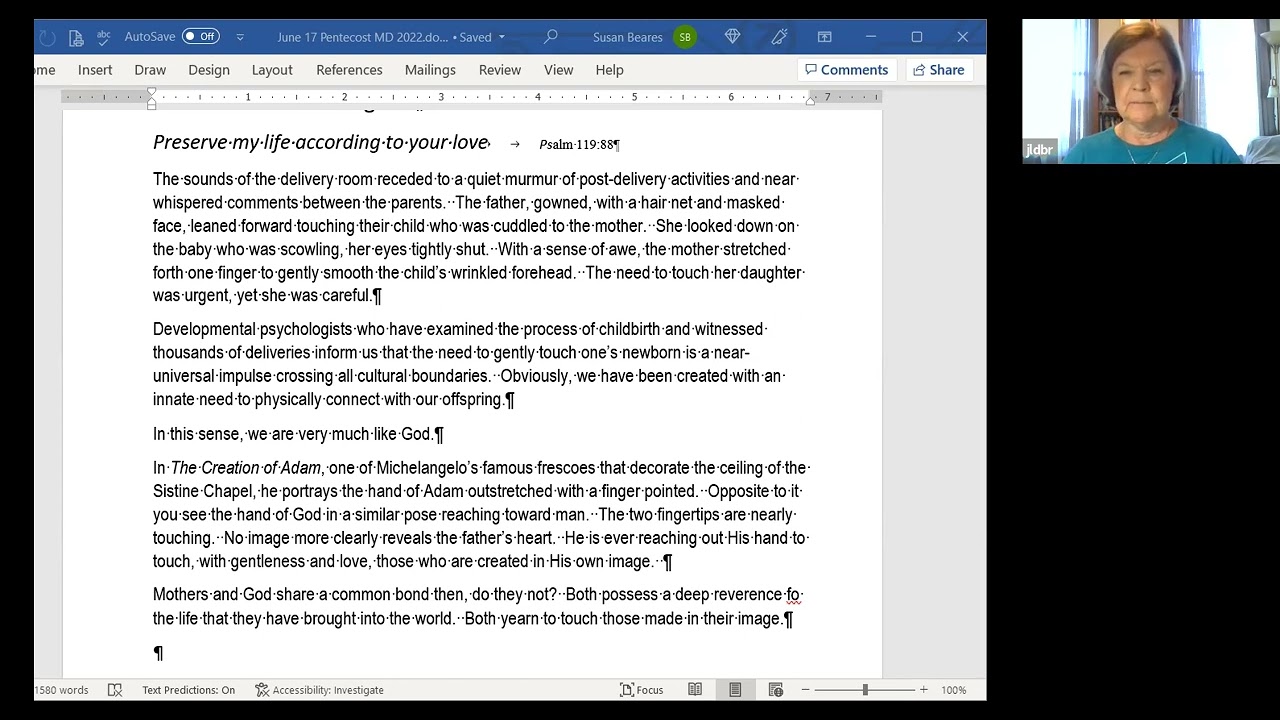This screenshot has width=1280, height=720.
Task: Click the Coming Soon pen icon
Action: tap(779, 37)
